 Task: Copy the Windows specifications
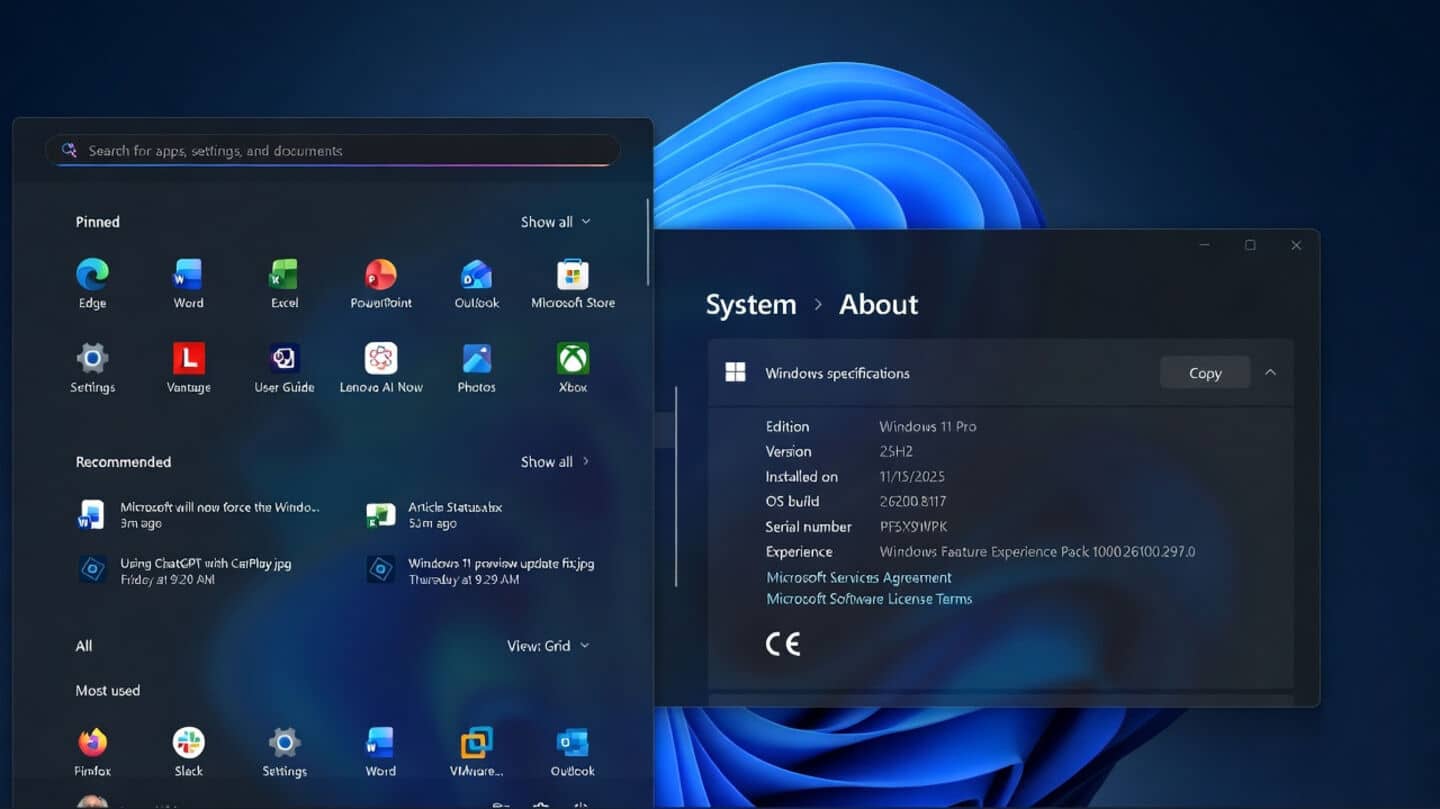click(x=1205, y=373)
